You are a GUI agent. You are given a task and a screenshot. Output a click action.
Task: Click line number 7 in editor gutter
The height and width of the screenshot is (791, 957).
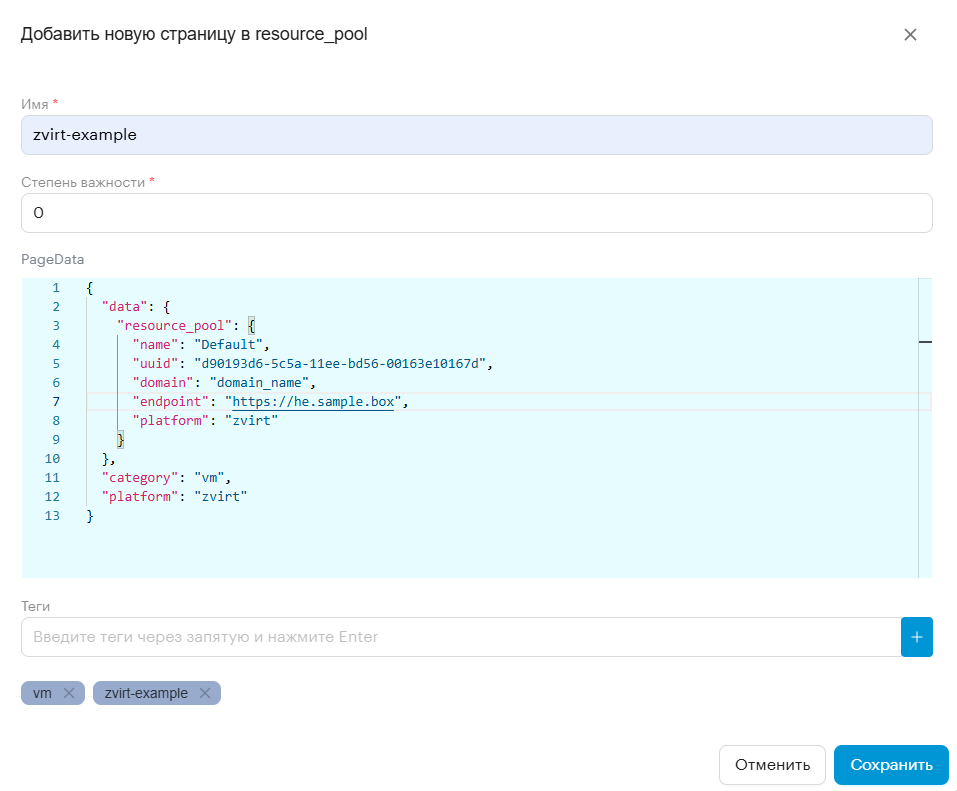[56, 402]
